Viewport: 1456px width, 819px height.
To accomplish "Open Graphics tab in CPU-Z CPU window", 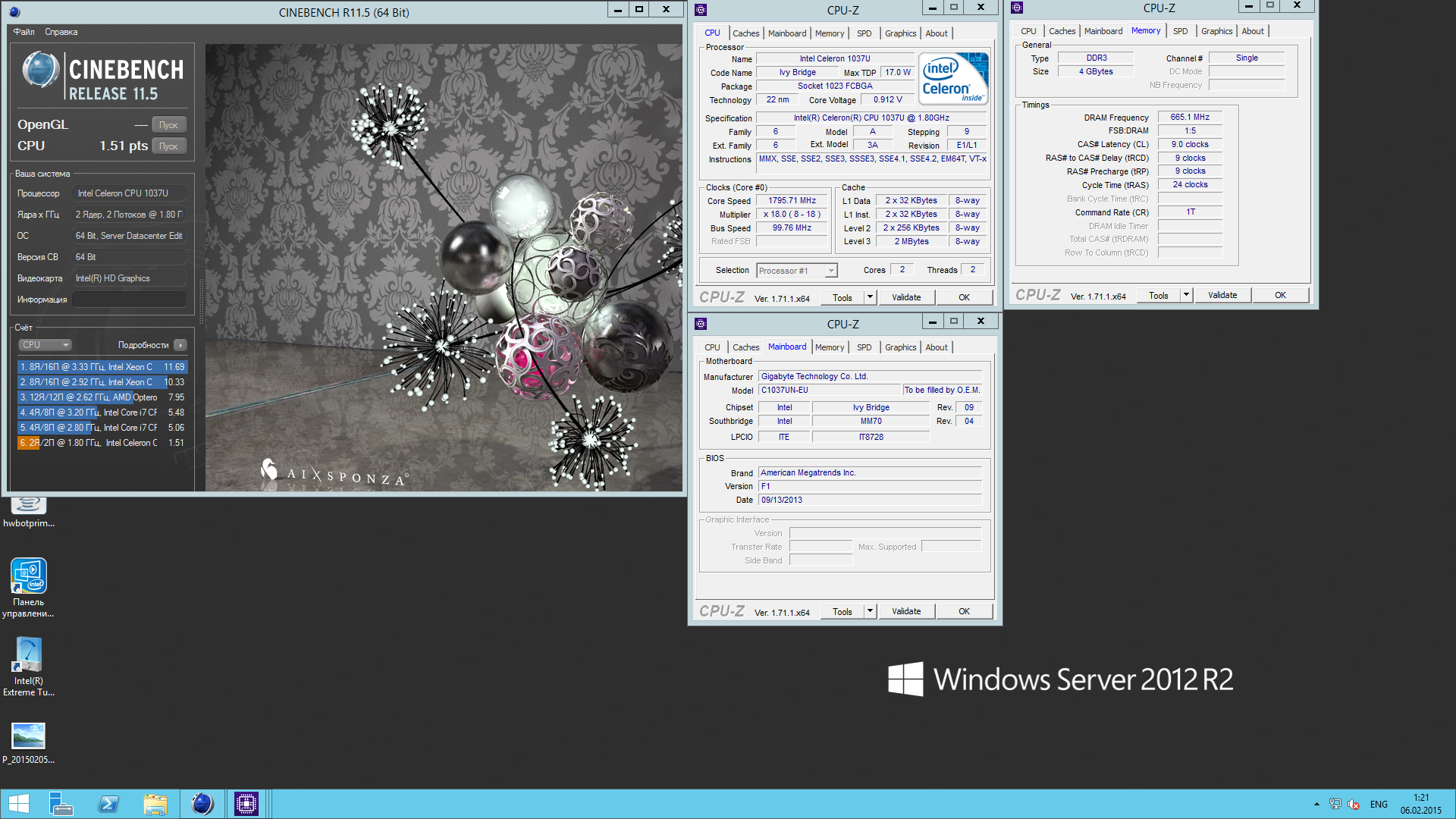I will point(900,33).
